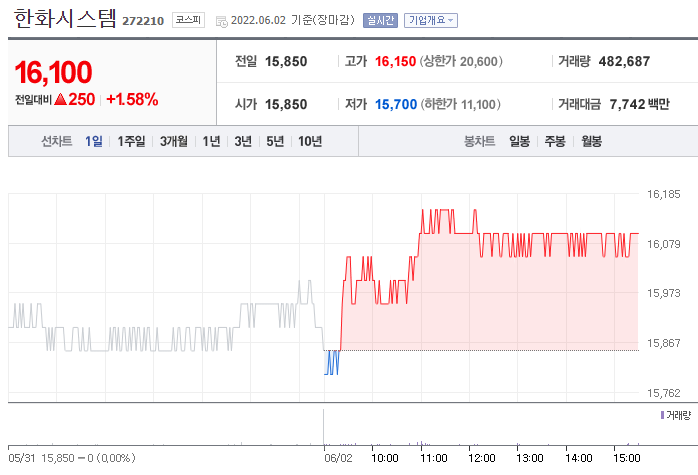Screen dimensions: 698x475
Task: Click 상한가 20,600 text
Action: pyautogui.click(x=461, y=61)
